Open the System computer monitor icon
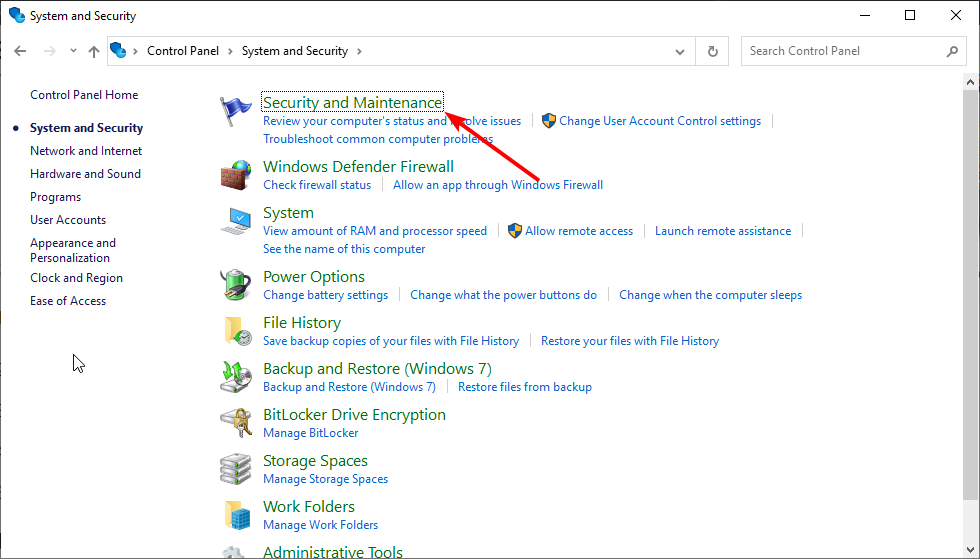 (x=236, y=221)
